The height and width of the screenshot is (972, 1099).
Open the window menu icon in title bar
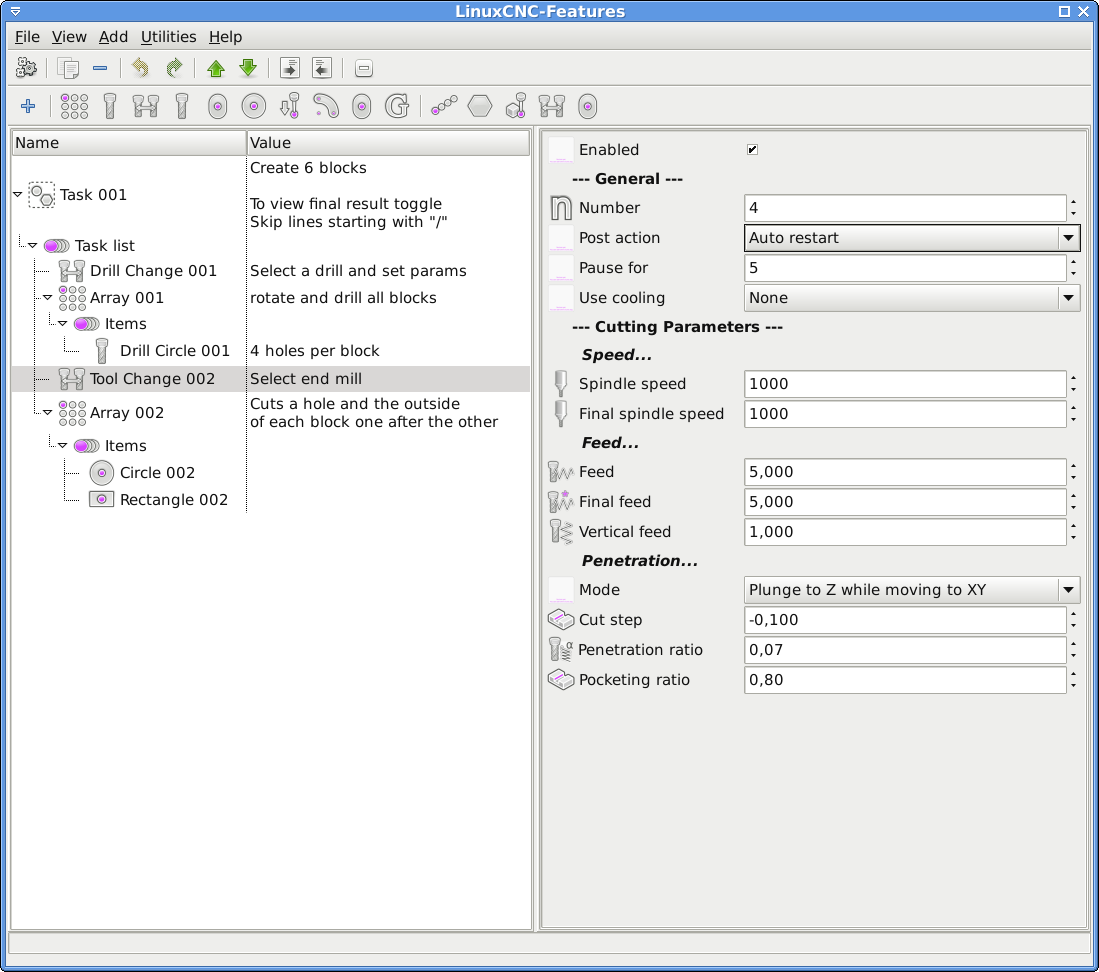15,11
